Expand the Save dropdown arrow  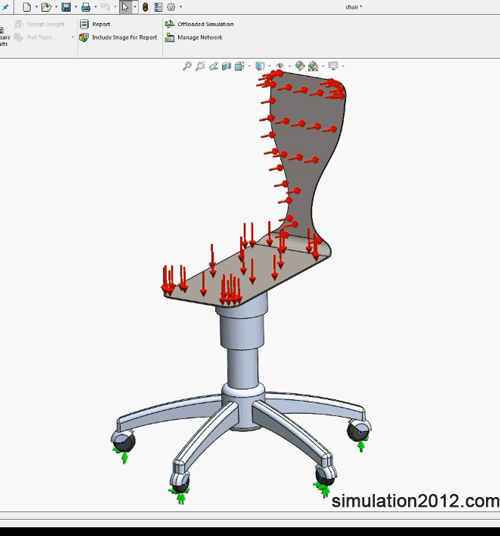click(76, 7)
